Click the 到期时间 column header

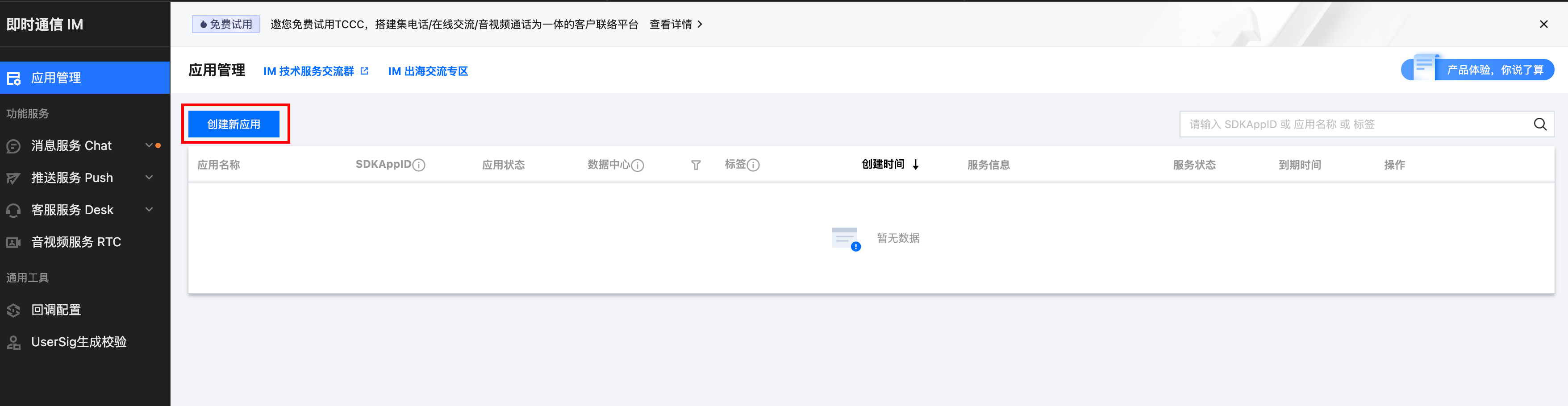point(1300,165)
